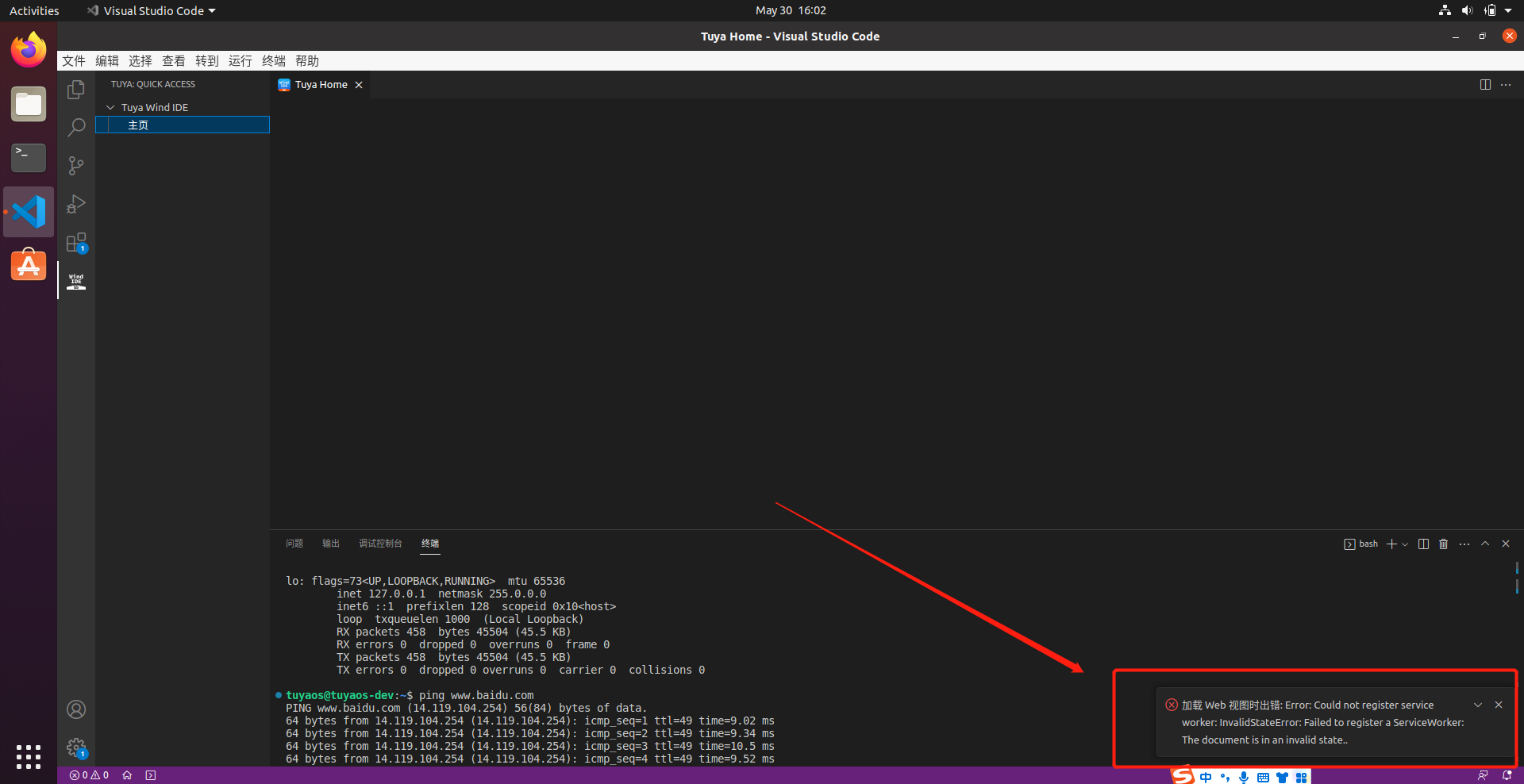Open the Sogou soft keyboard icon
Viewport: 1524px width, 784px height.
point(1263,777)
